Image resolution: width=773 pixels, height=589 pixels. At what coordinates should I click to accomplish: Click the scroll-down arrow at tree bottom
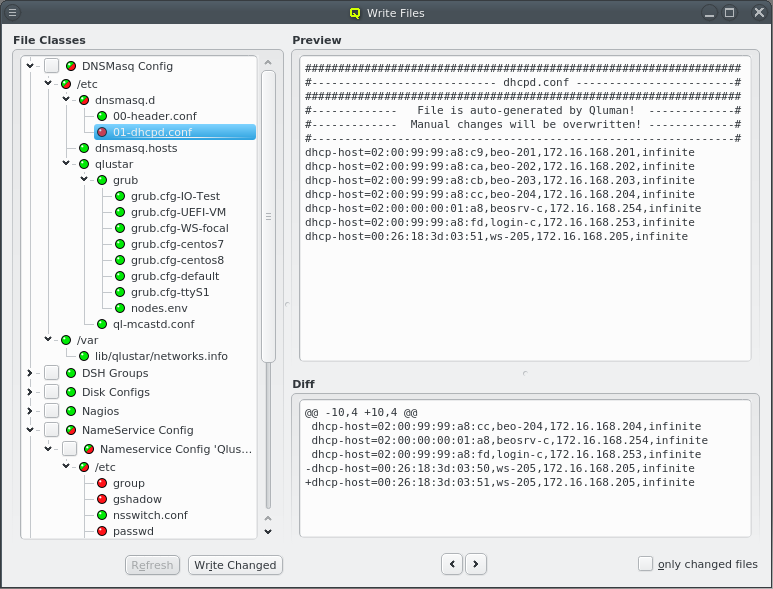[x=268, y=531]
